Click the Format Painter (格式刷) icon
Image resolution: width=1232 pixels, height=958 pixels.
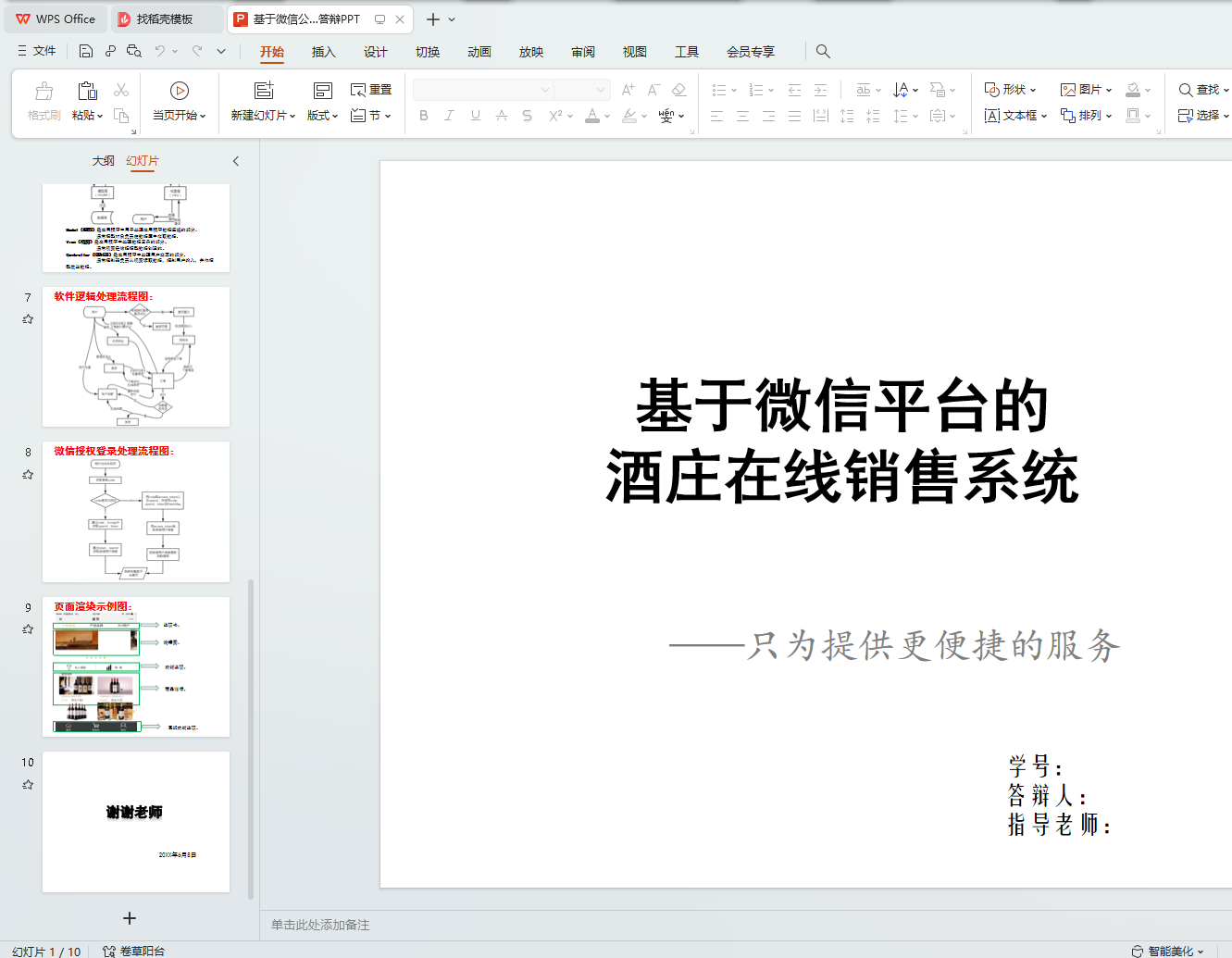[44, 91]
